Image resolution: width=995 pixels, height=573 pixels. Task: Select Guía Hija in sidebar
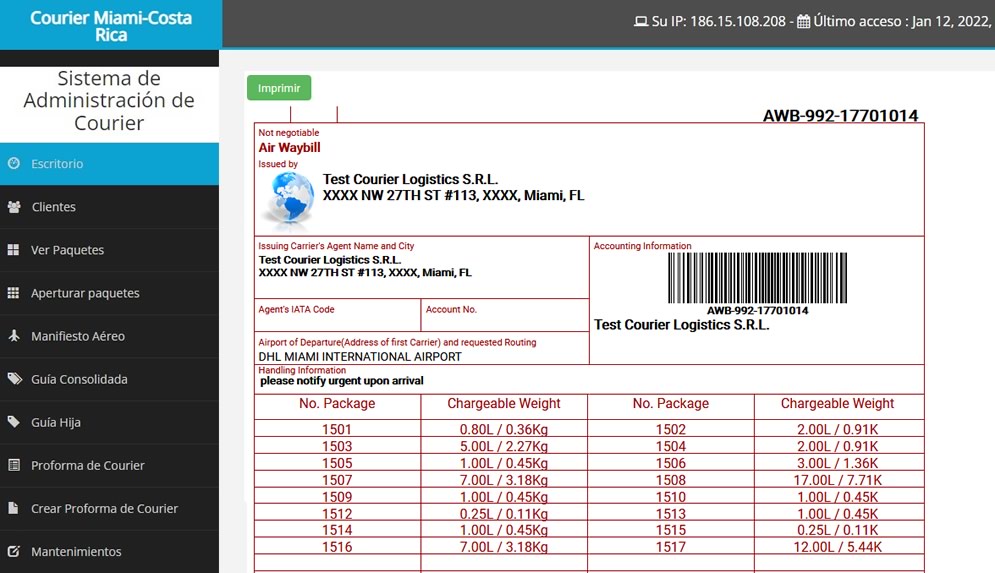tap(109, 423)
